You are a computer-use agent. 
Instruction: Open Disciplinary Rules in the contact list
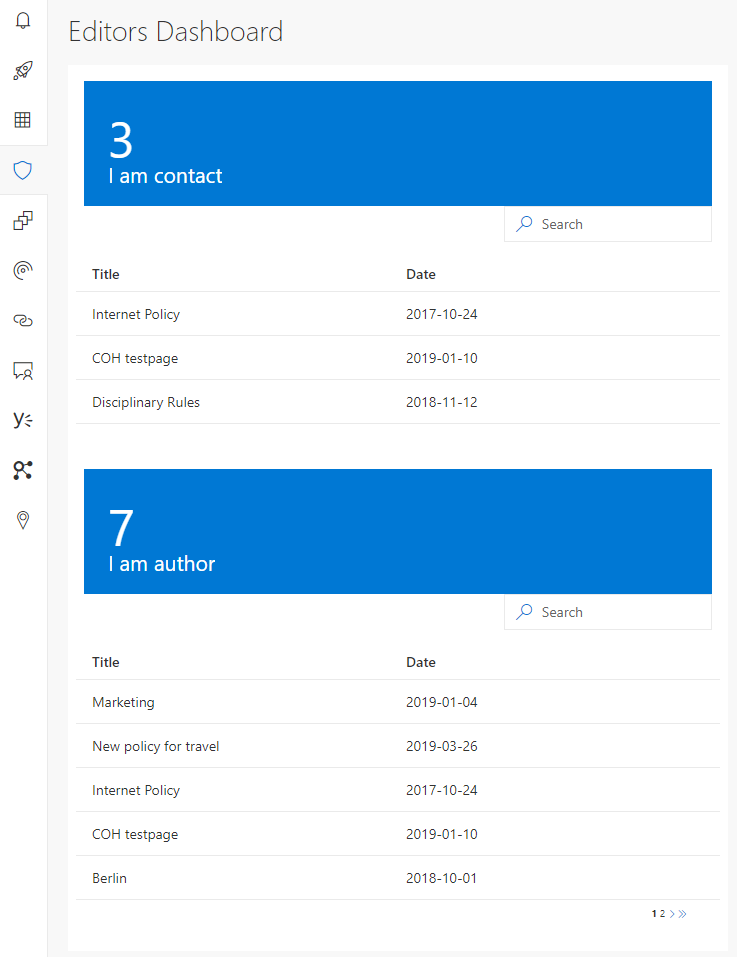tap(146, 402)
